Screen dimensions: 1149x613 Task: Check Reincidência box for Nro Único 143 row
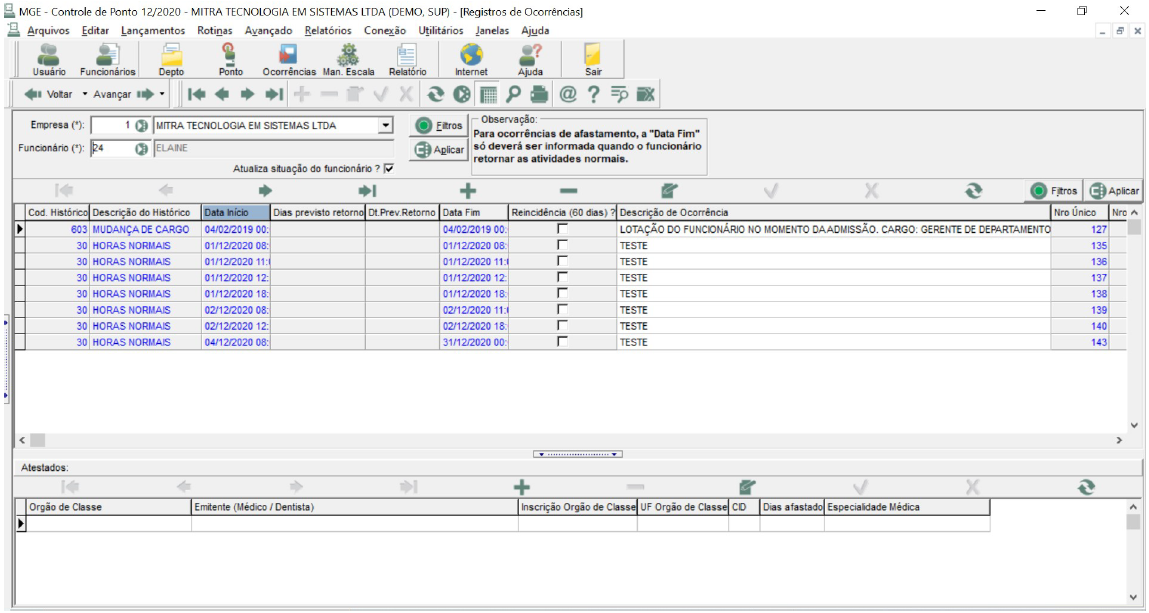tap(562, 342)
